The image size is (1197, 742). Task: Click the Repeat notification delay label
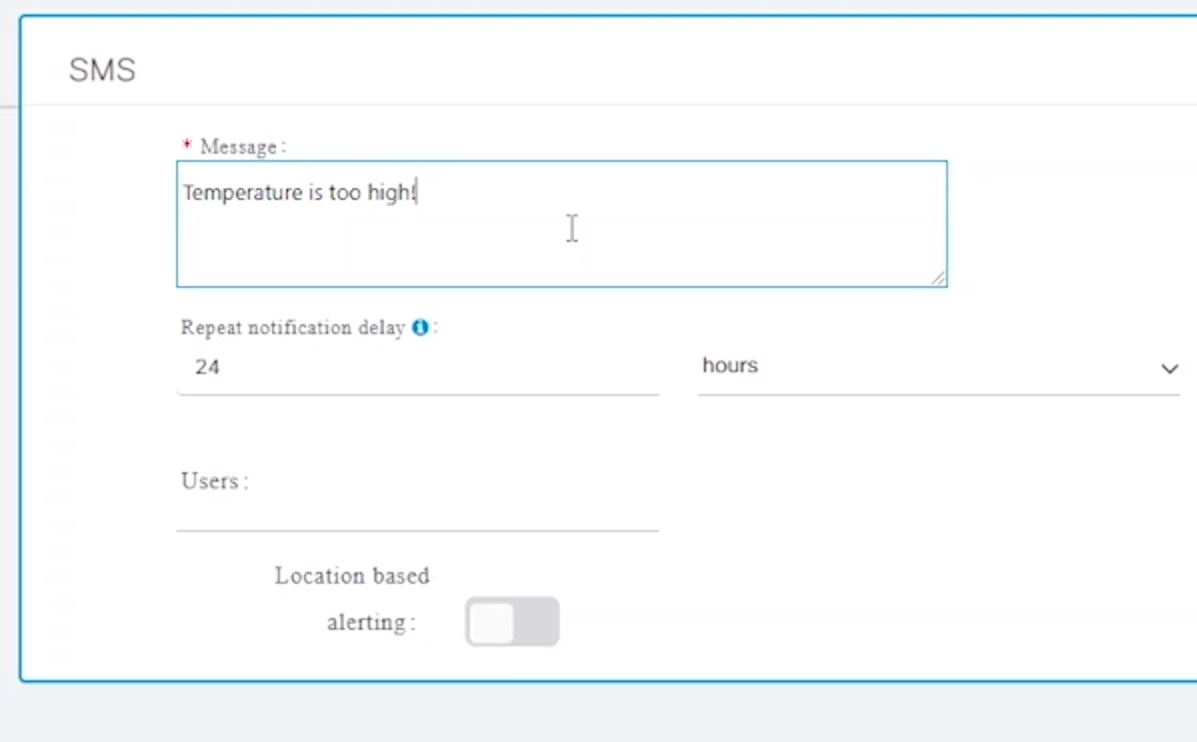[x=292, y=327]
